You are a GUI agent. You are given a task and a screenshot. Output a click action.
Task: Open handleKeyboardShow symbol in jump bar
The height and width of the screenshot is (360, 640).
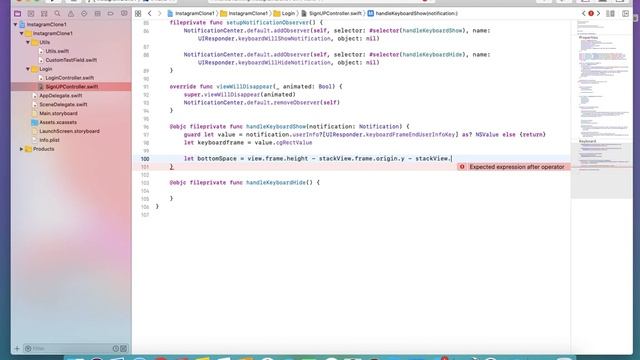[413, 13]
